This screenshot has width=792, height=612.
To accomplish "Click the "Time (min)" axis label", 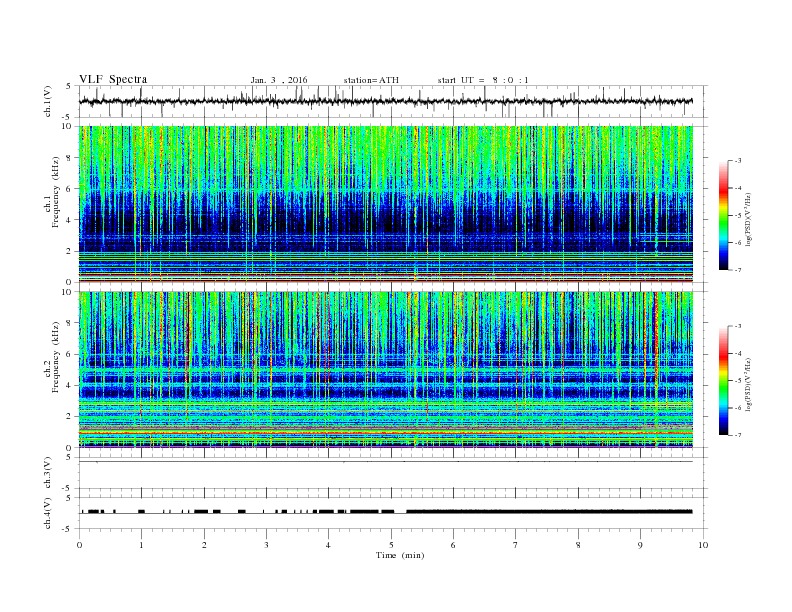I will [x=400, y=555].
